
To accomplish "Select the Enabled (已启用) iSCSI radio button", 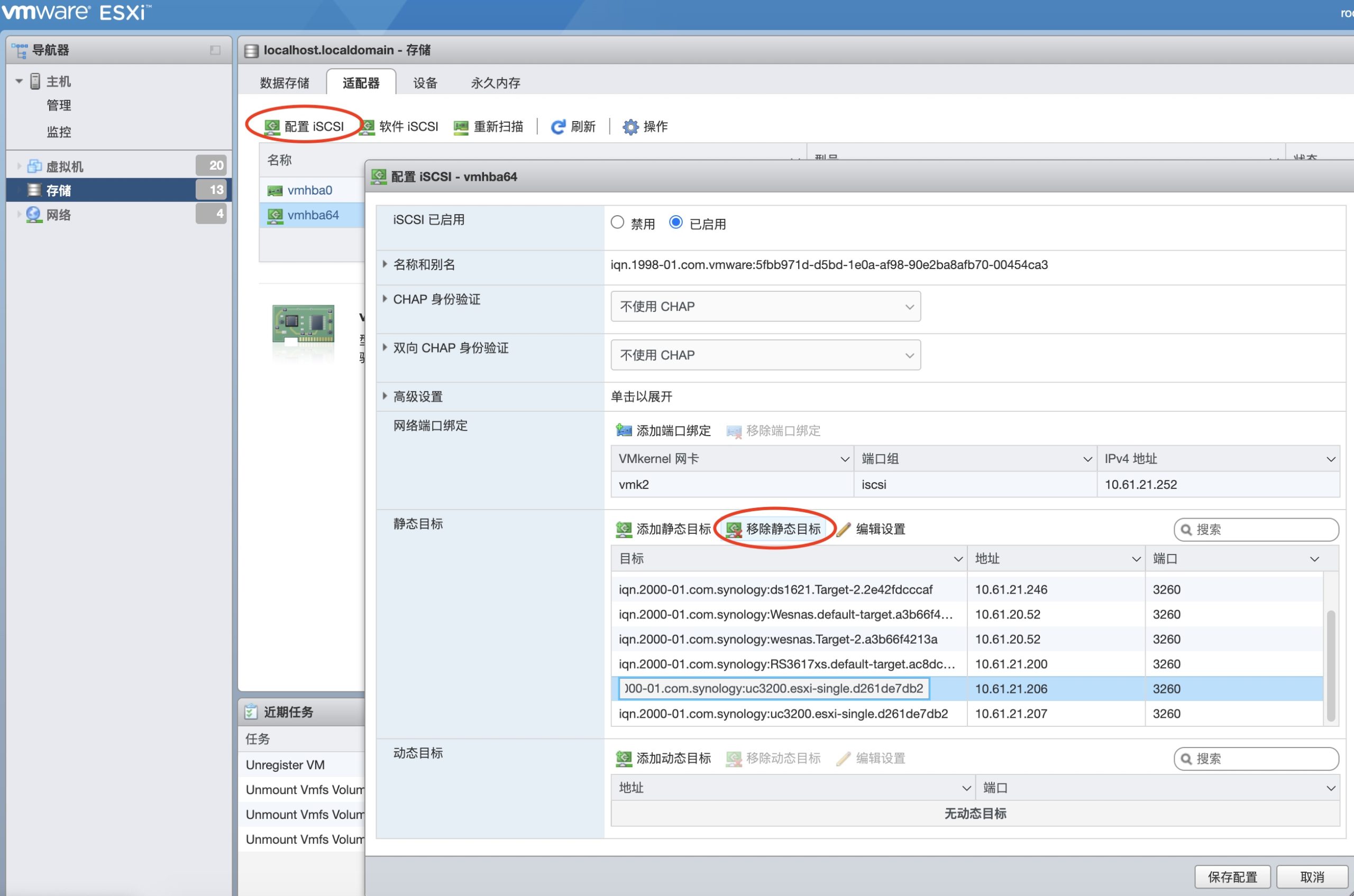I will (675, 223).
